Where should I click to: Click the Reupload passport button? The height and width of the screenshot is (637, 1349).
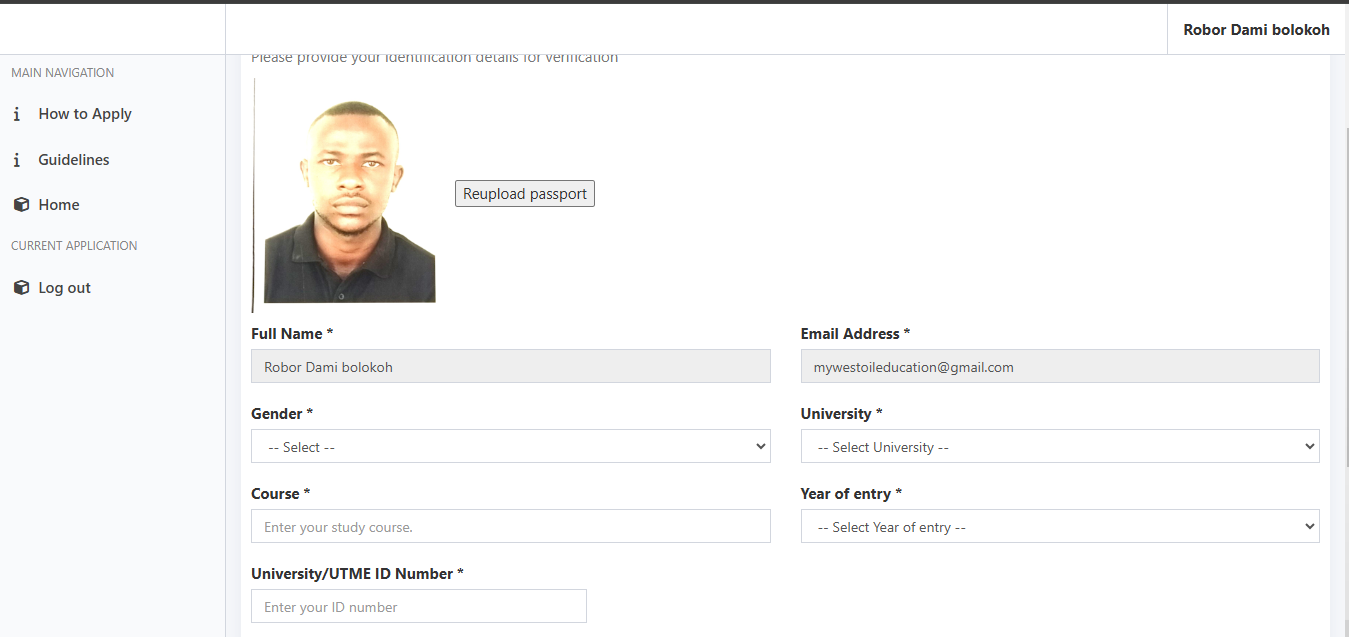point(525,194)
